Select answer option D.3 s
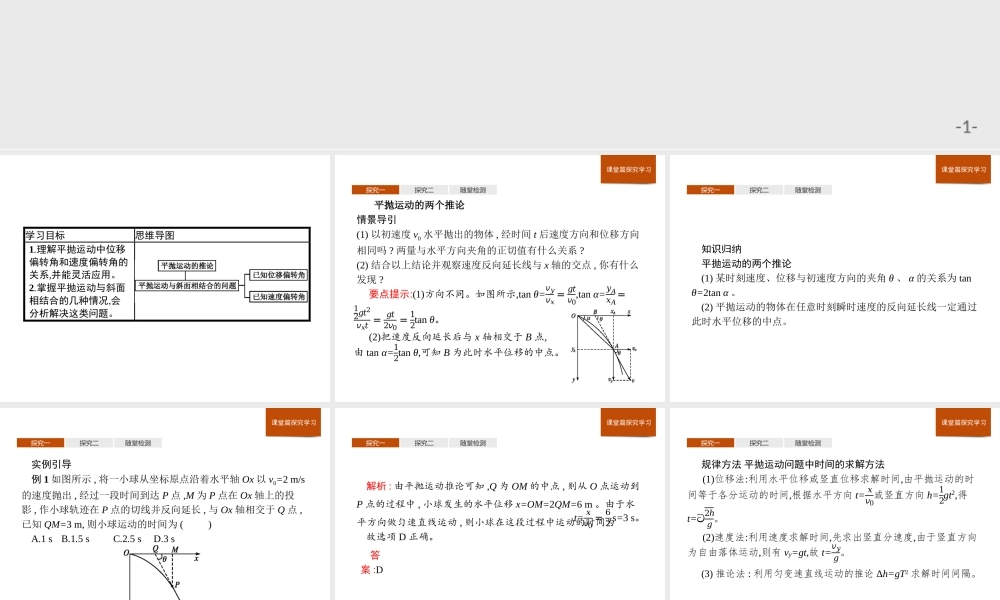 pyautogui.click(x=164, y=538)
